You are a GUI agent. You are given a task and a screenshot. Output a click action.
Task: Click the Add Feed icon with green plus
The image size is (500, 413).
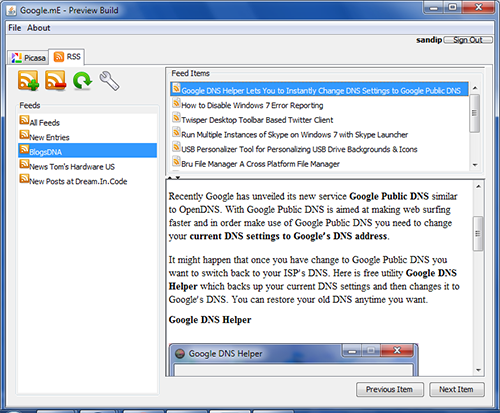28,80
